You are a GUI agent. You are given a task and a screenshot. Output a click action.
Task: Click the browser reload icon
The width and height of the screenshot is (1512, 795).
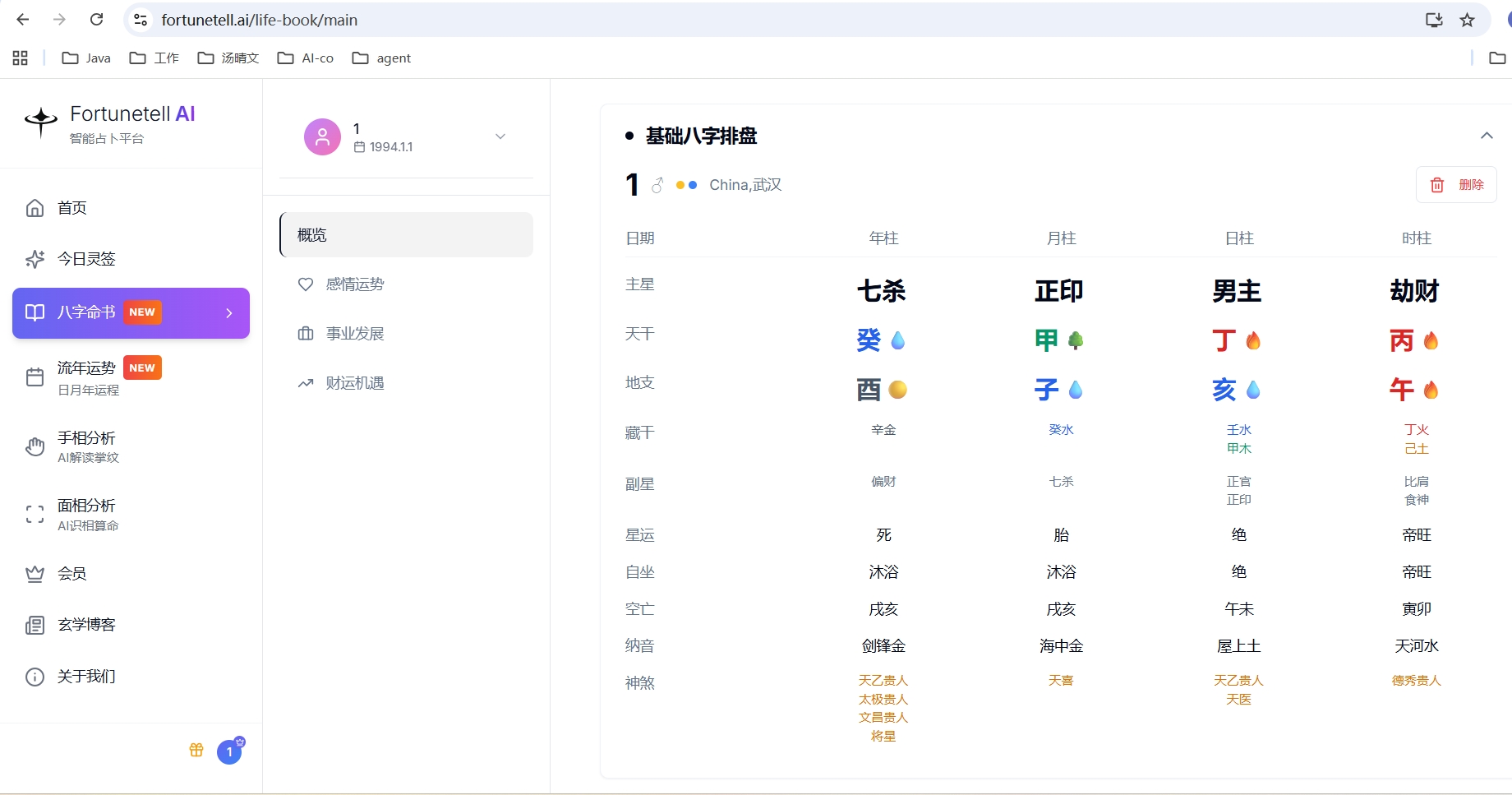96,20
